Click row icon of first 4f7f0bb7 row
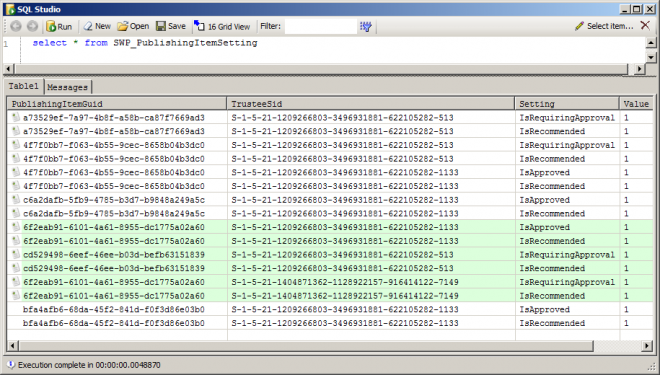This screenshot has width=660, height=375. pyautogui.click(x=16, y=145)
